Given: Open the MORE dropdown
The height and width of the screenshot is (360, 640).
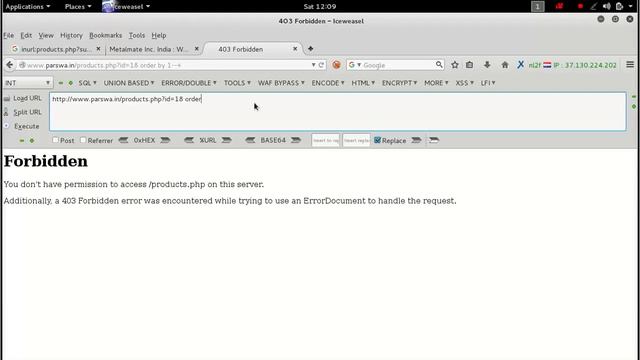Looking at the screenshot, I should pos(436,83).
